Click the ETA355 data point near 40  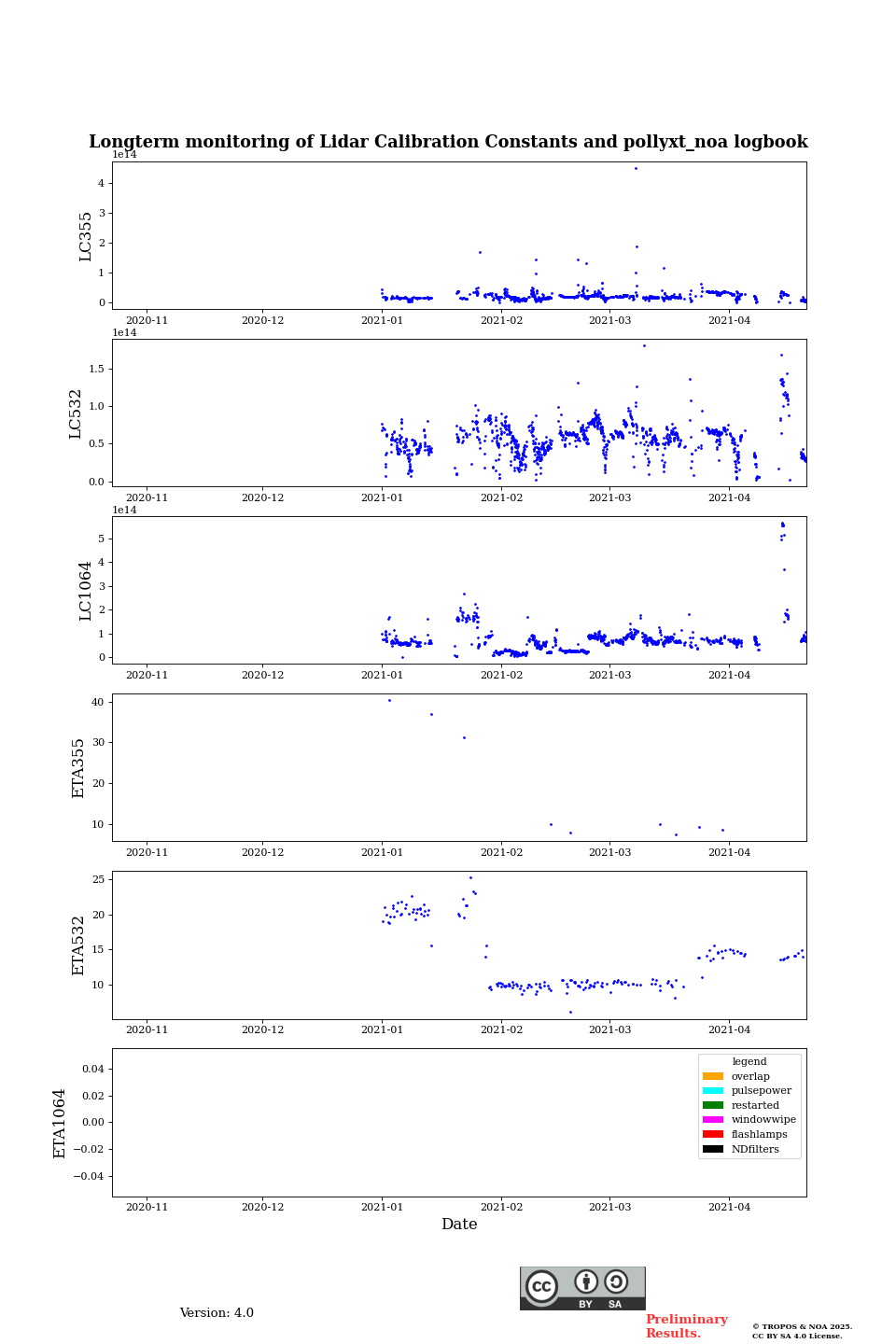pyautogui.click(x=389, y=700)
